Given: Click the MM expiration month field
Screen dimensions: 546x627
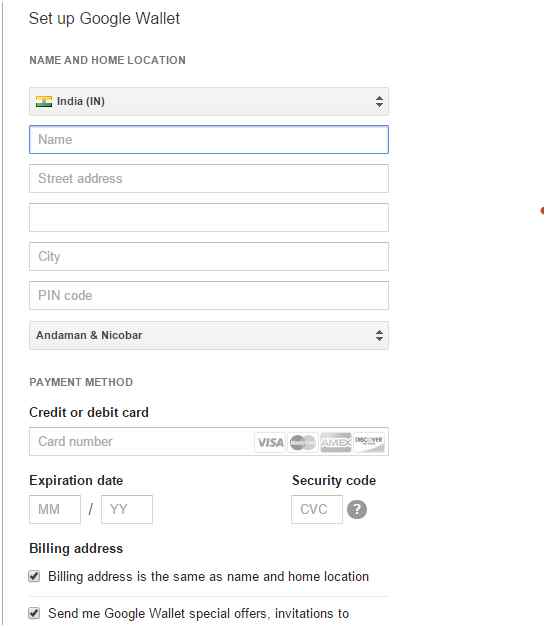Looking at the screenshot, I should pos(55,509).
